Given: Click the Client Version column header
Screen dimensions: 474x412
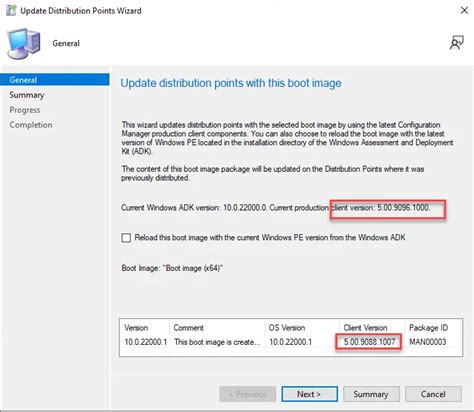Looking at the screenshot, I should pos(365,328).
